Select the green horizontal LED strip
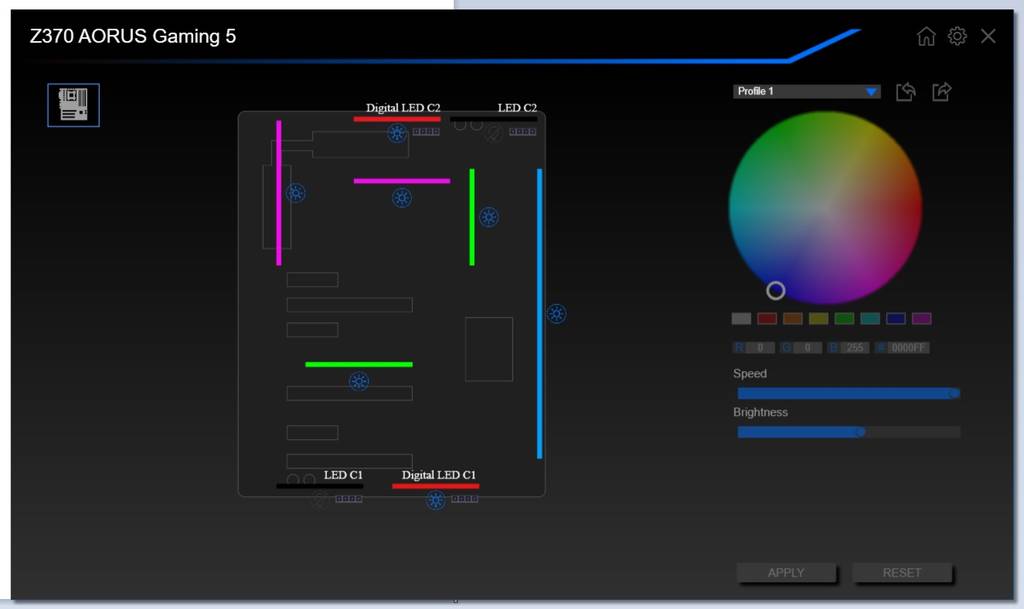This screenshot has width=1024, height=609. (359, 364)
